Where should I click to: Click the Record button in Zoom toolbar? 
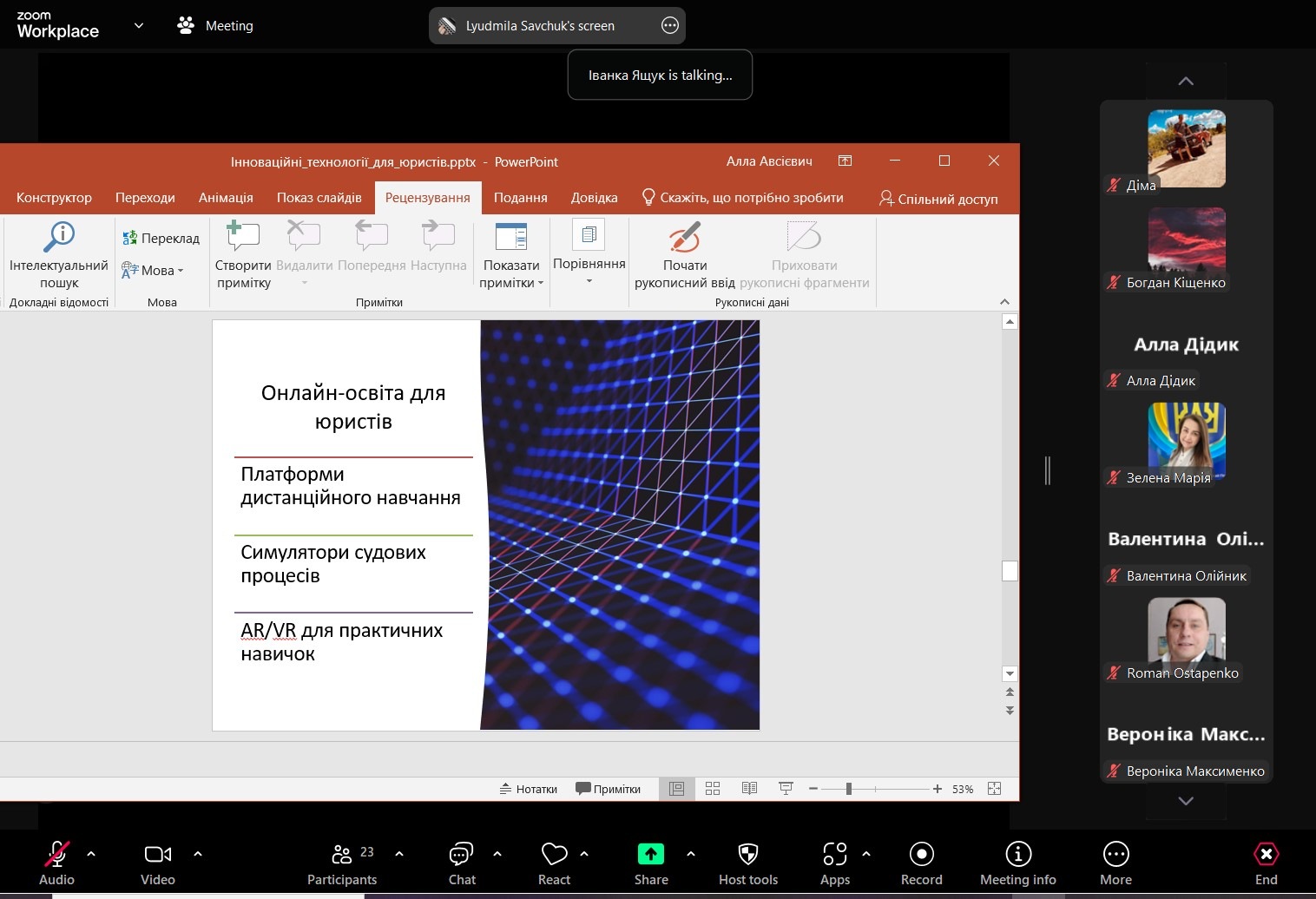coord(921,855)
